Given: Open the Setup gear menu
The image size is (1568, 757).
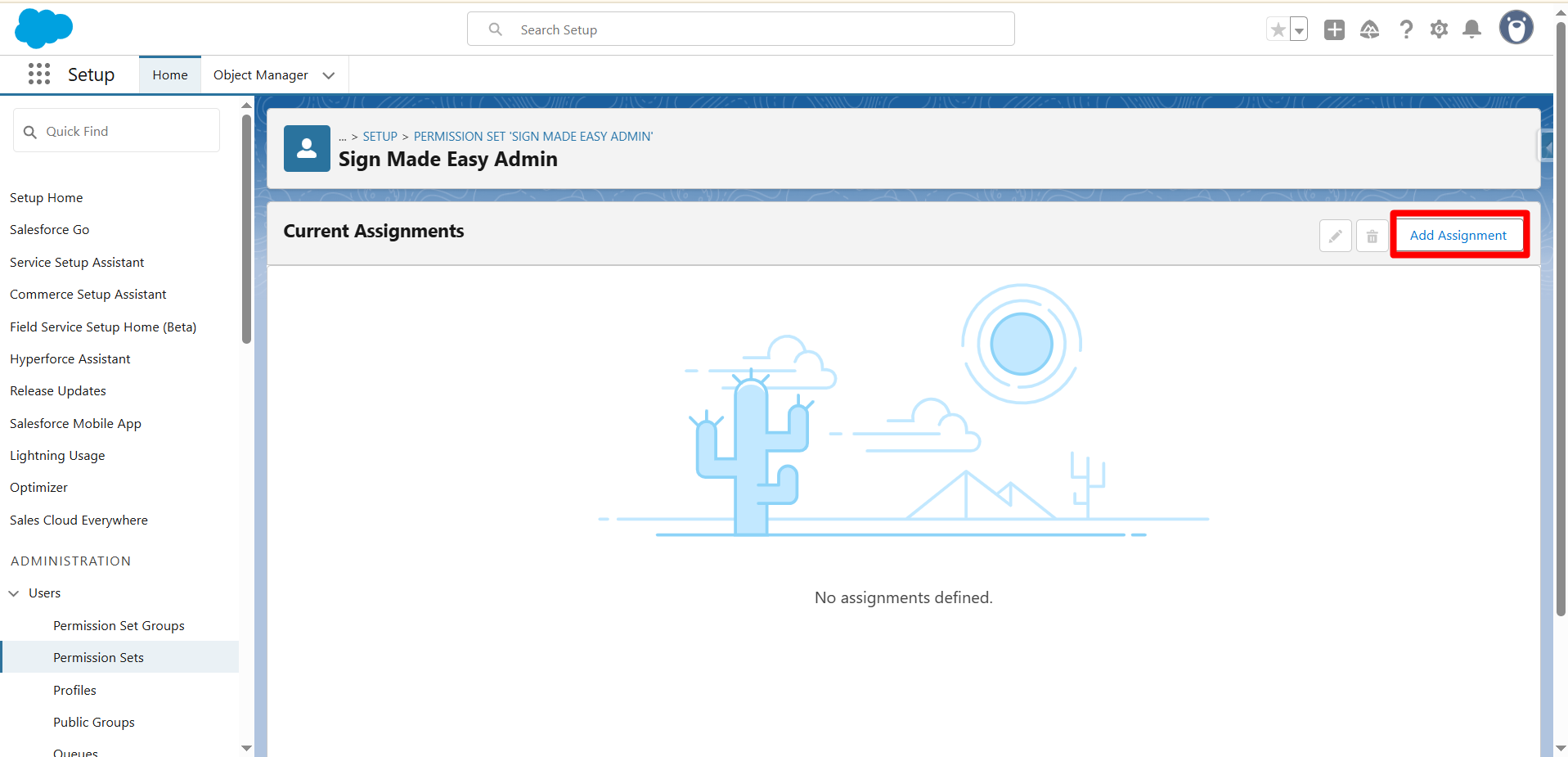Looking at the screenshot, I should click(1439, 30).
